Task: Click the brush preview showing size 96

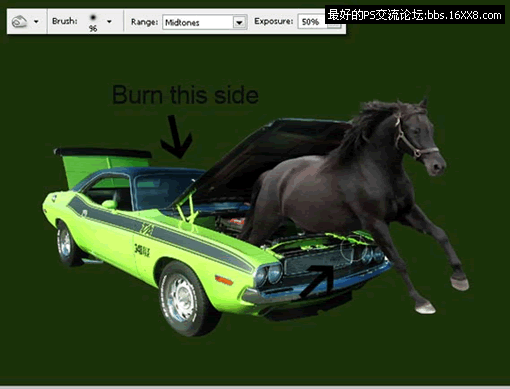Action: click(93, 22)
